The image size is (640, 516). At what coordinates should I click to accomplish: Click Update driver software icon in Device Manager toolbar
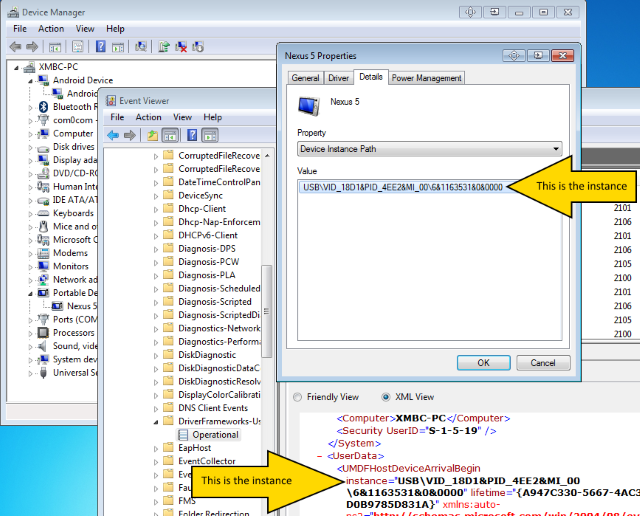[164, 47]
